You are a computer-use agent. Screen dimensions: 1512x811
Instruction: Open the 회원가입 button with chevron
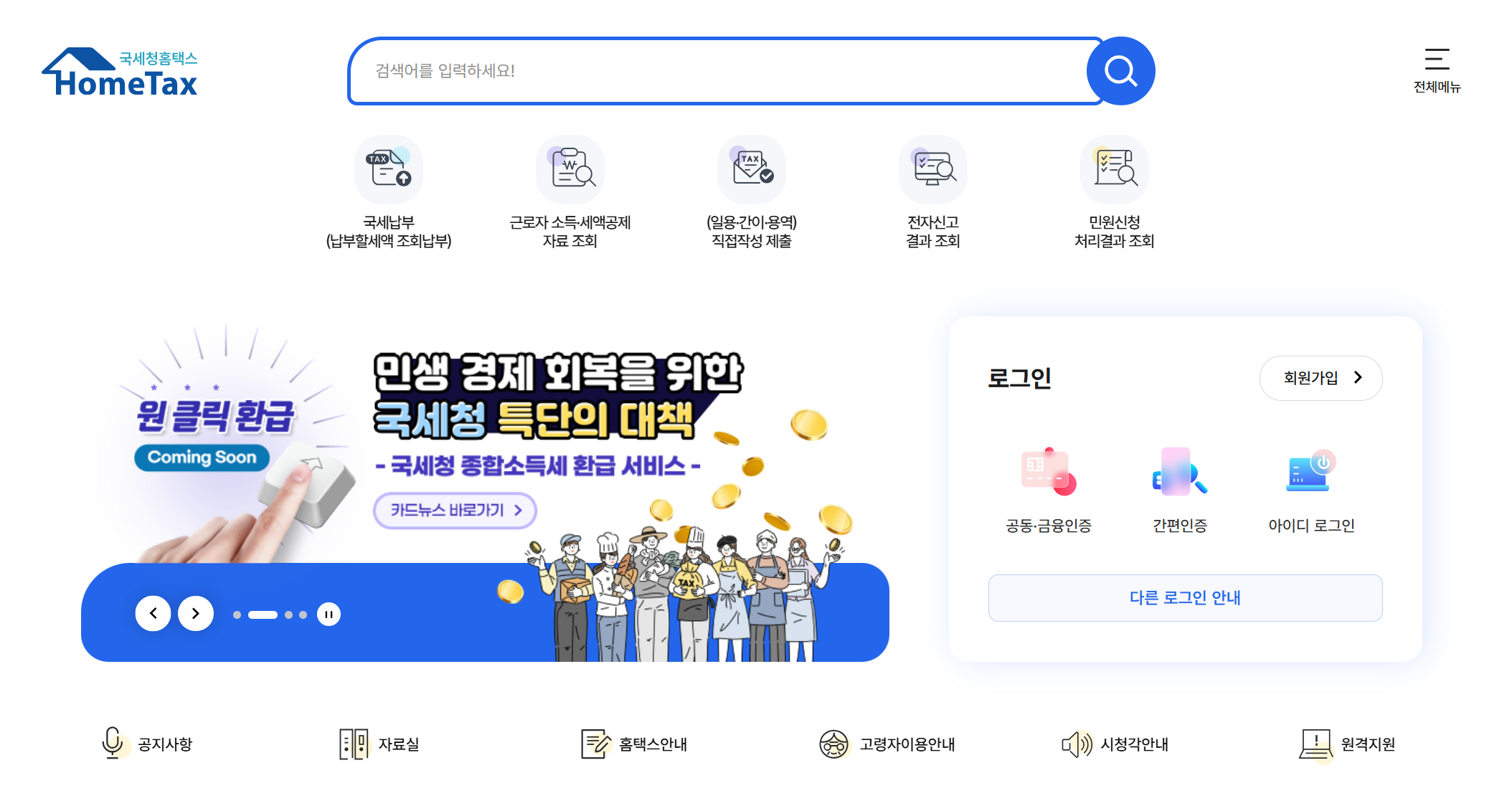point(1321,378)
